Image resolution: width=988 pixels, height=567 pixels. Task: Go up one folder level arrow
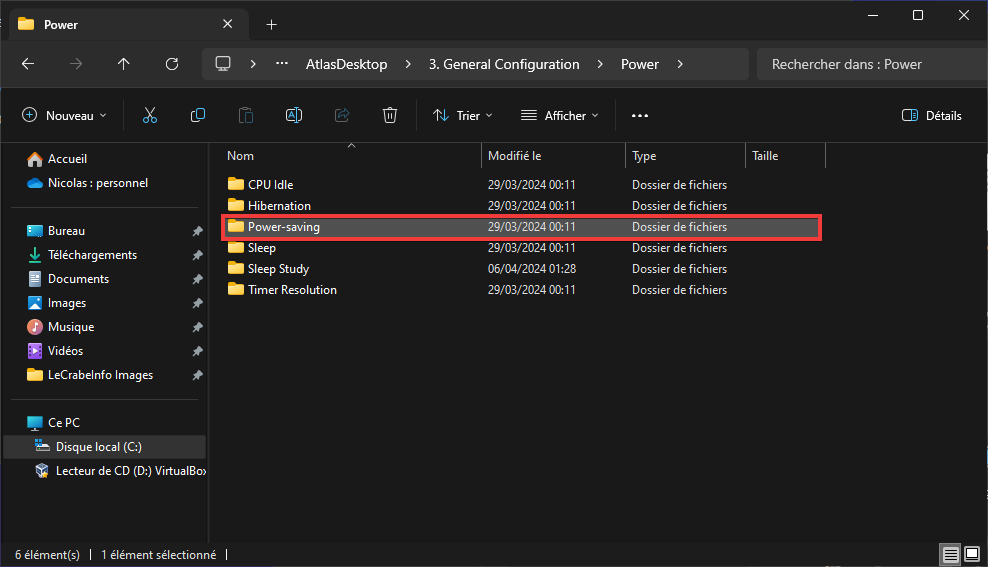click(124, 64)
